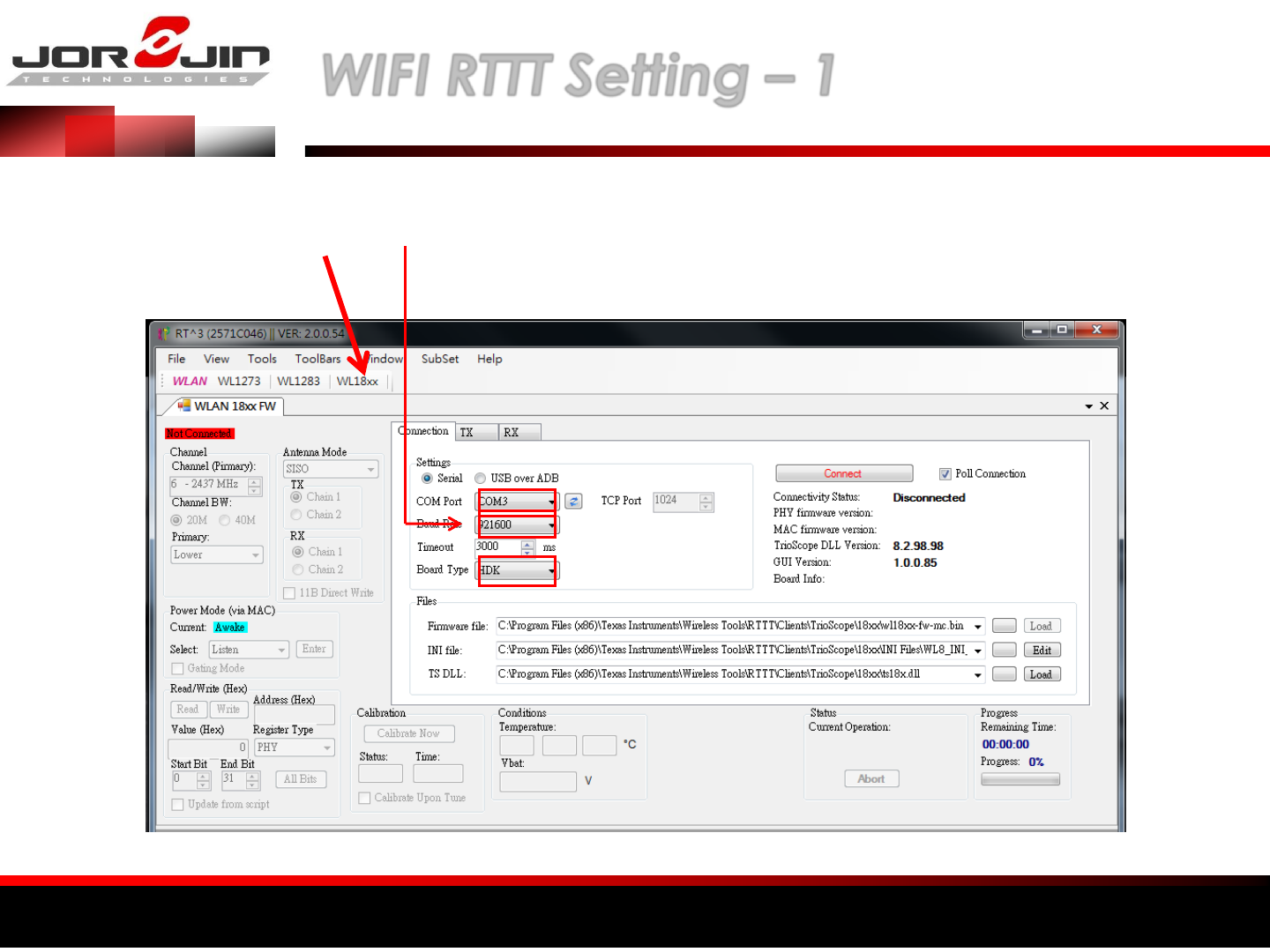Expand the Register Type PHY dropdown
Image resolution: width=1270 pixels, height=952 pixels.
pyautogui.click(x=327, y=747)
